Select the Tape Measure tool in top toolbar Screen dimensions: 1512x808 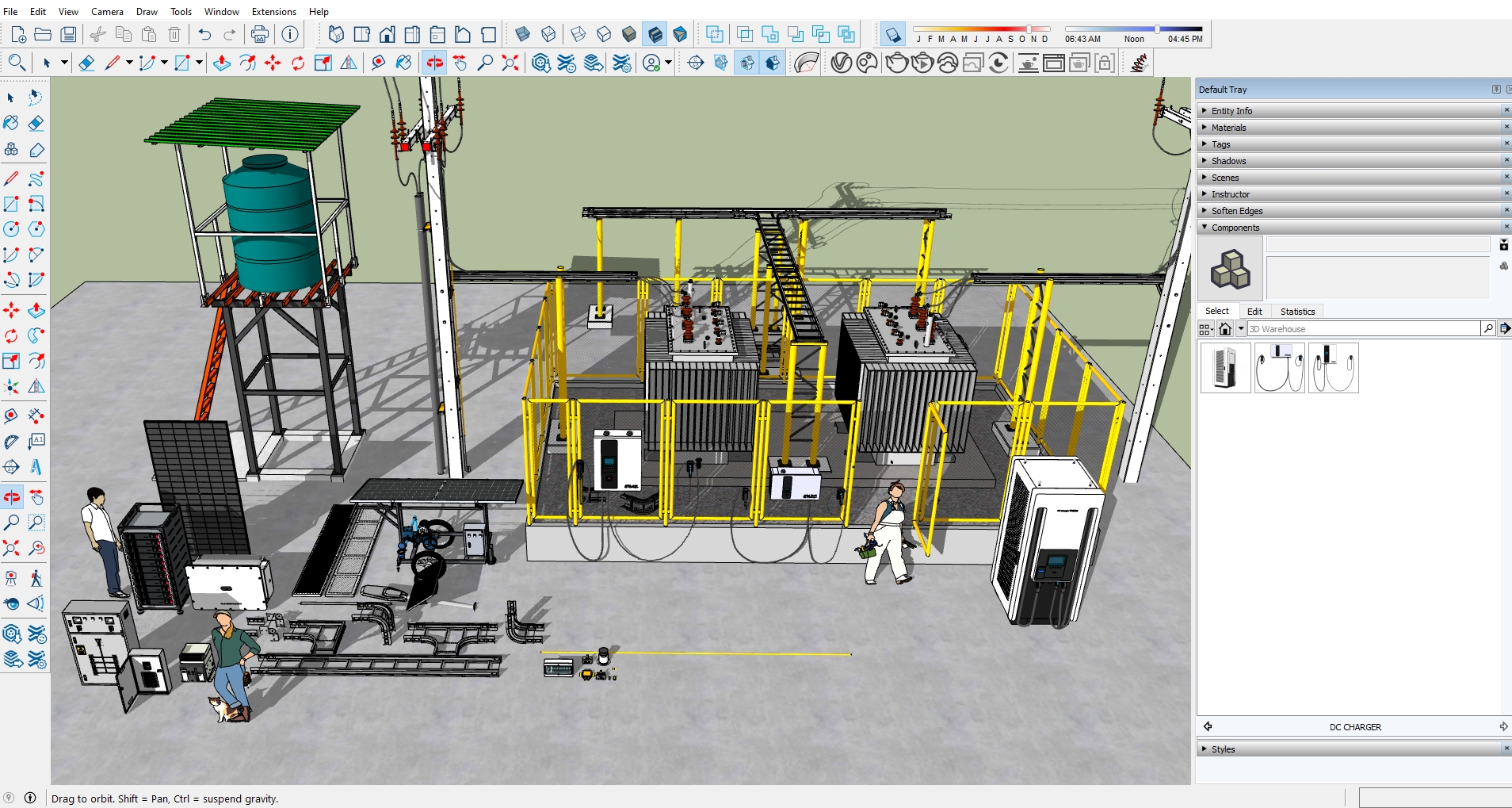coord(378,63)
